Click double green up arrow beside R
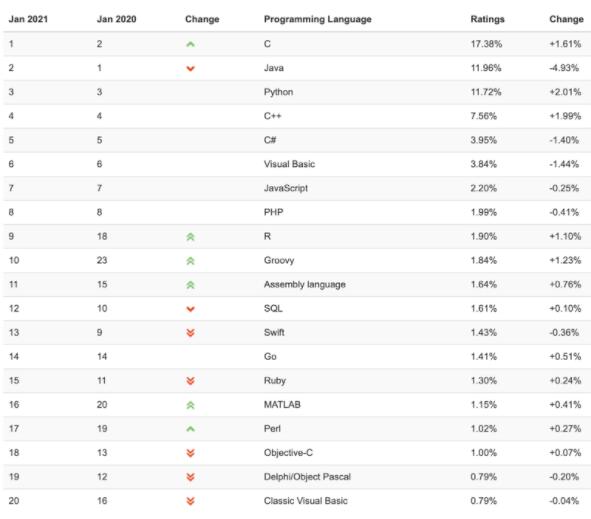The height and width of the screenshot is (519, 591). pos(190,237)
